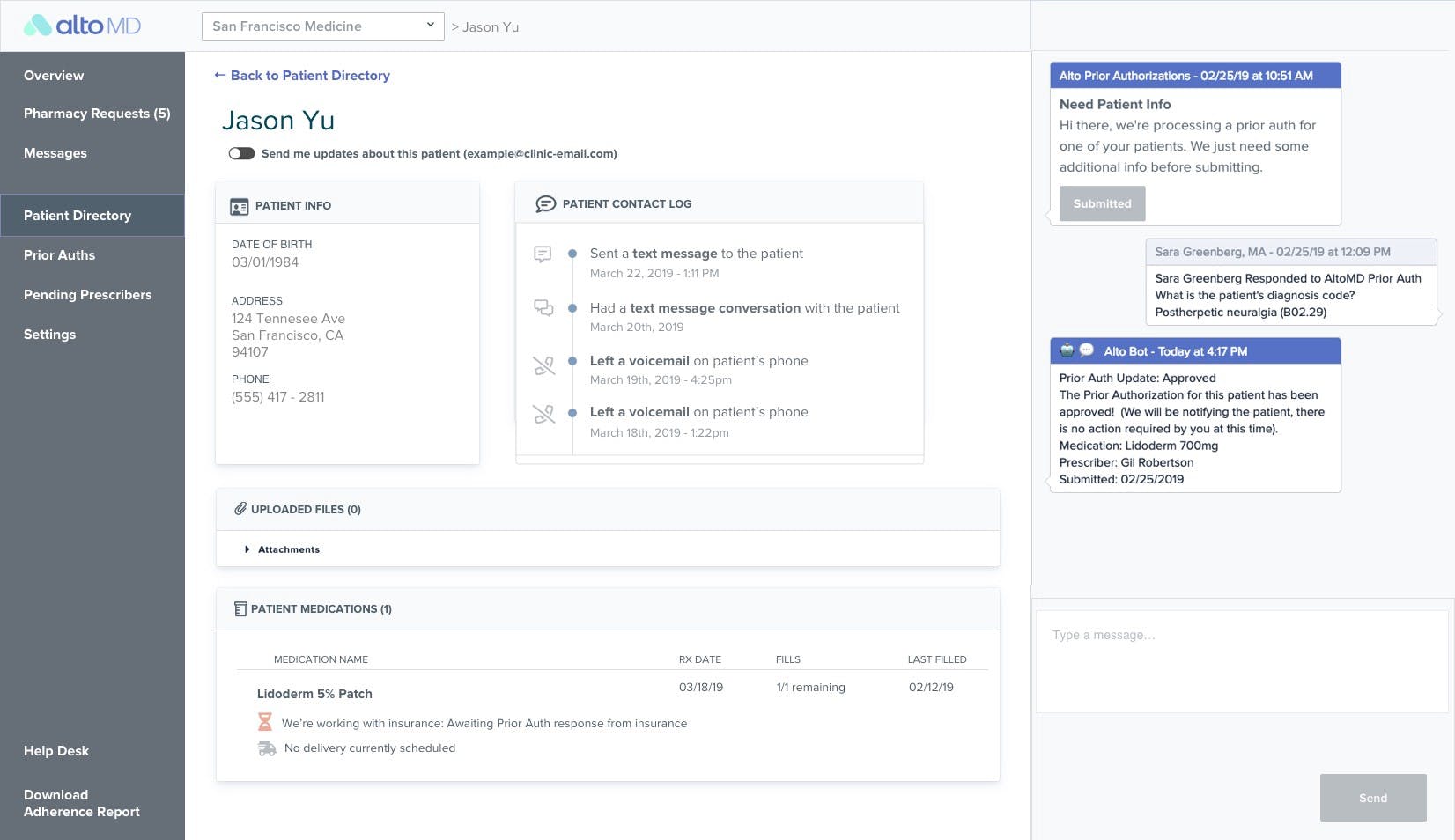Viewport: 1455px width, 840px height.
Task: Click the Jason Yu breadcrumb
Action: click(x=491, y=27)
